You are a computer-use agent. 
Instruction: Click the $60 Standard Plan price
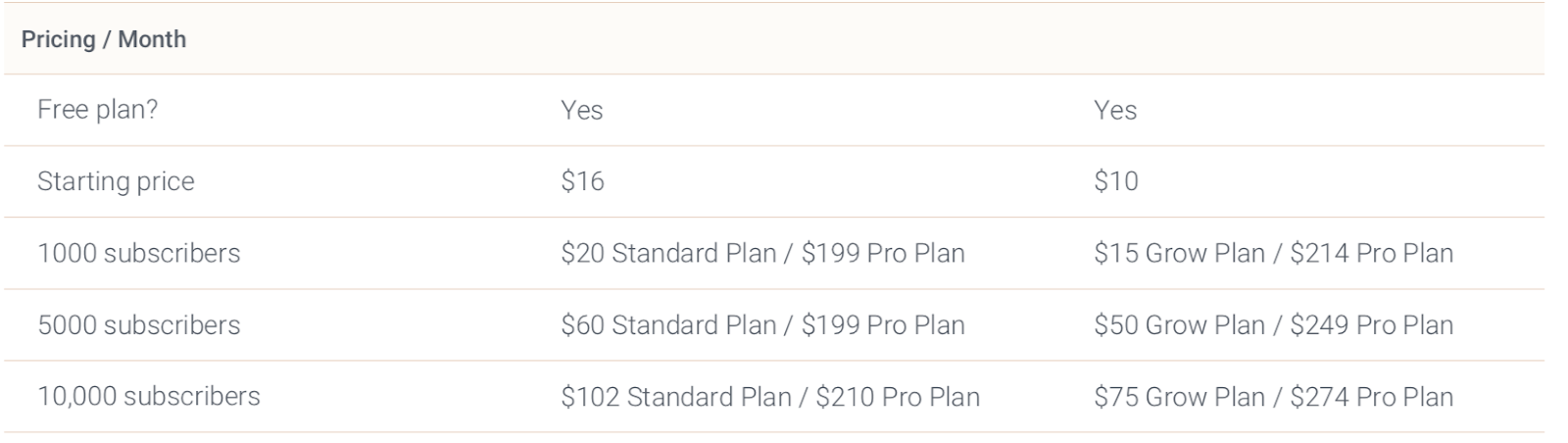[668, 324]
